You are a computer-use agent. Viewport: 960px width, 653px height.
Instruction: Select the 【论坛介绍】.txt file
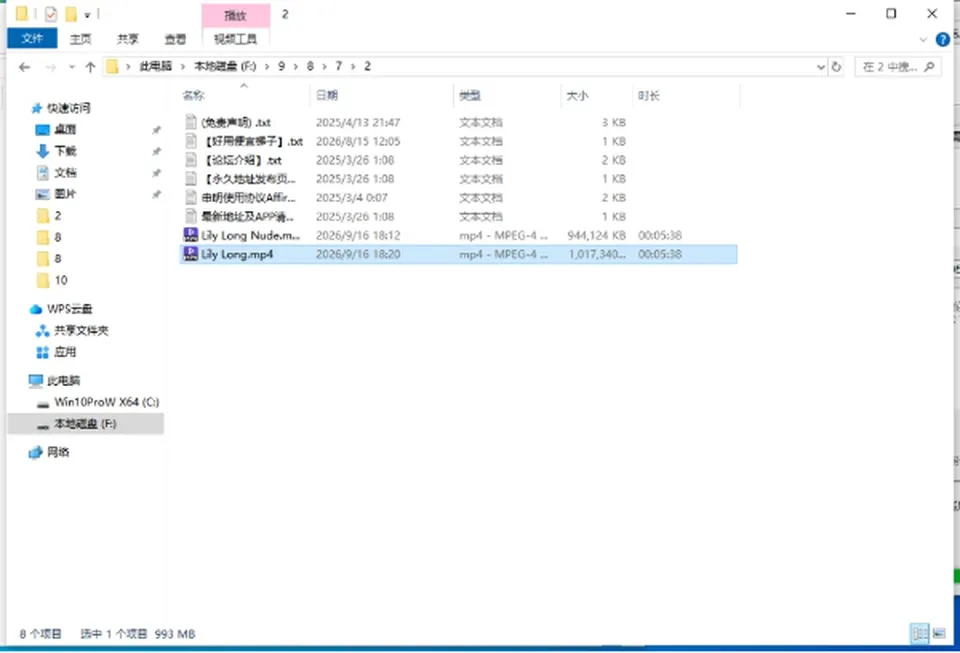(242, 160)
